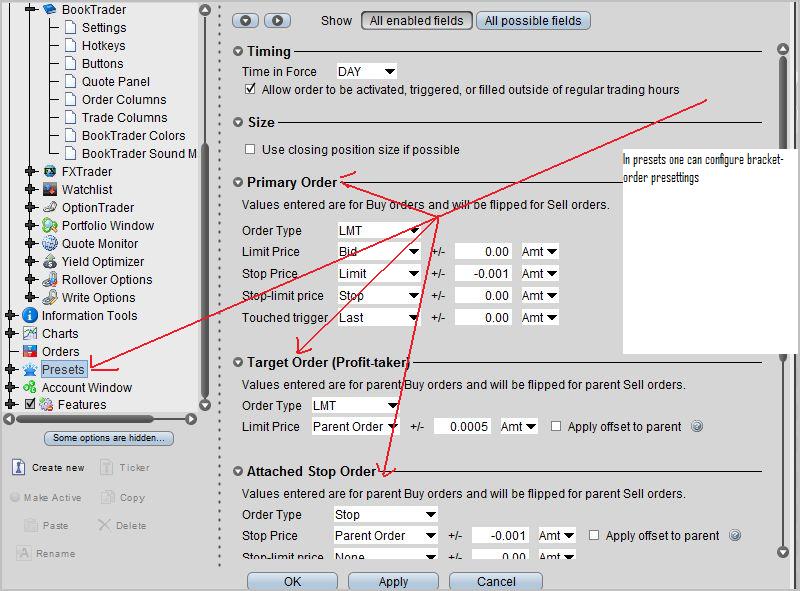800x591 pixels.
Task: Check Apply offset to parent for Target Order
Action: click(556, 426)
